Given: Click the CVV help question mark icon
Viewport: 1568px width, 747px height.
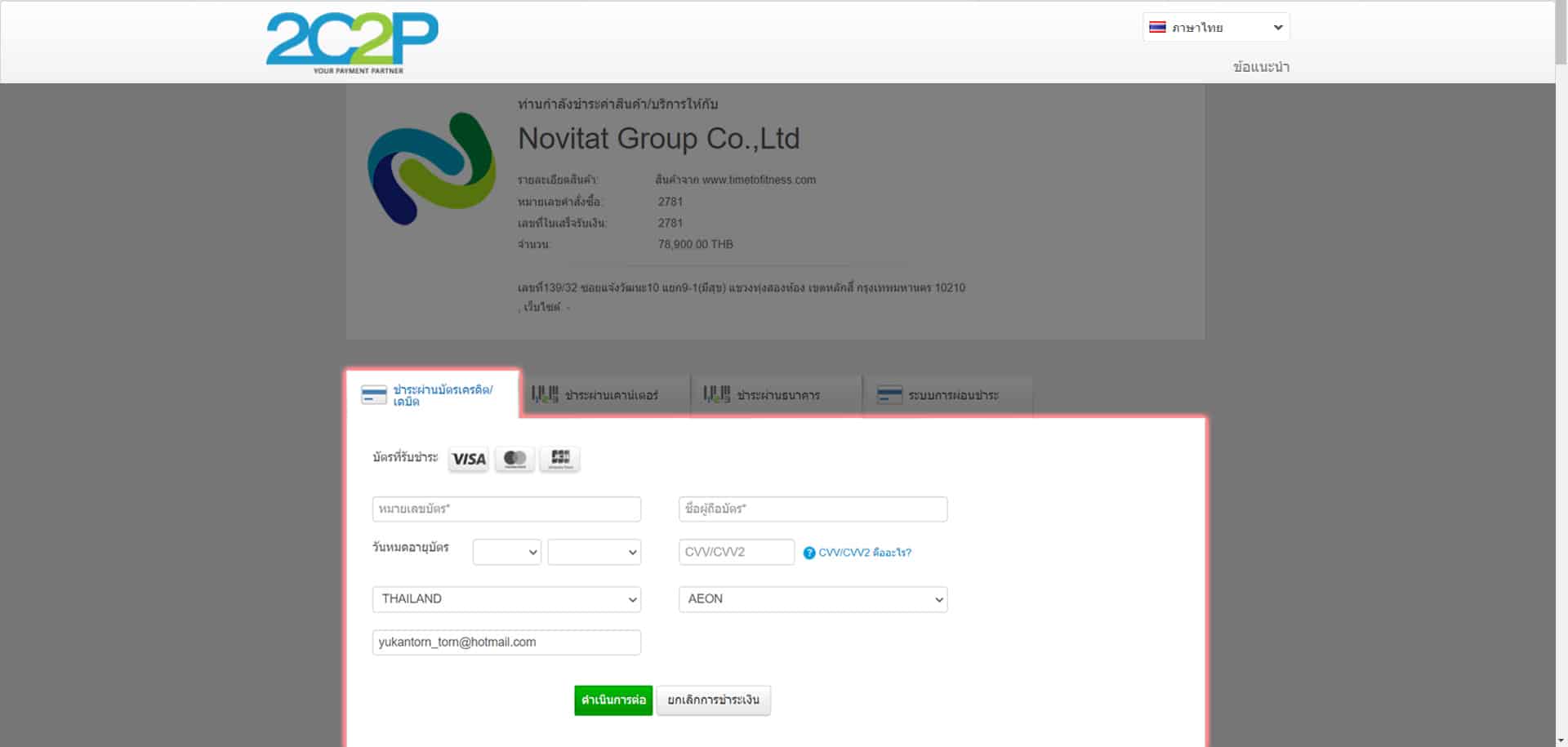Looking at the screenshot, I should 809,553.
